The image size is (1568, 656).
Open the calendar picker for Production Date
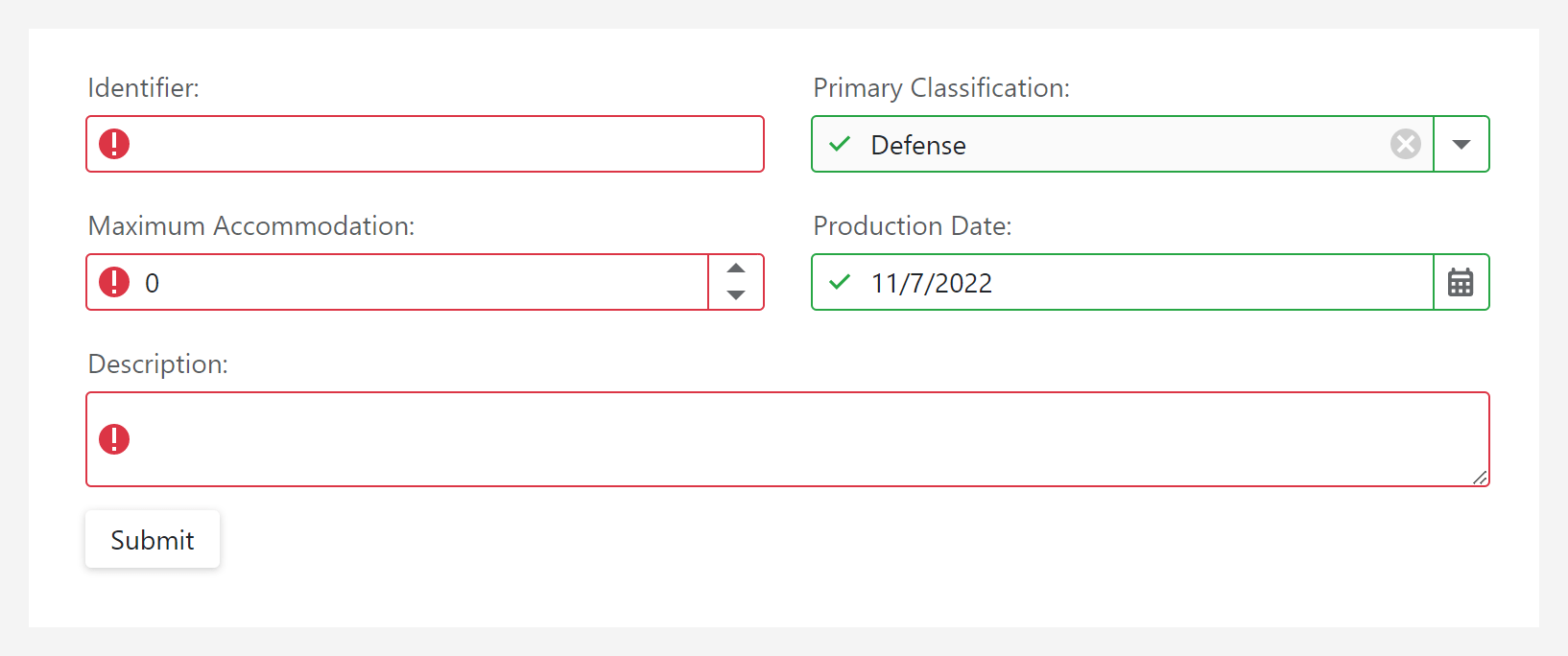click(1460, 282)
